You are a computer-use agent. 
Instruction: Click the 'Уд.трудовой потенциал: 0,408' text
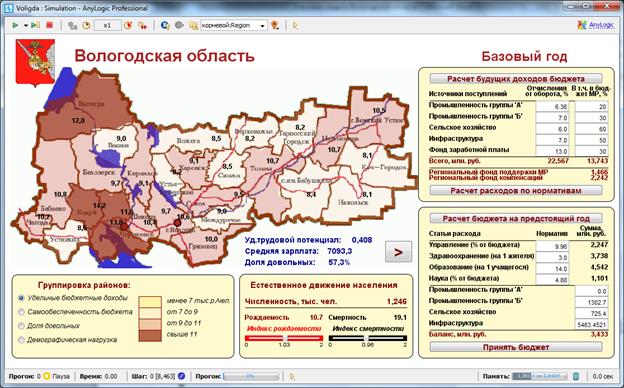click(x=308, y=240)
